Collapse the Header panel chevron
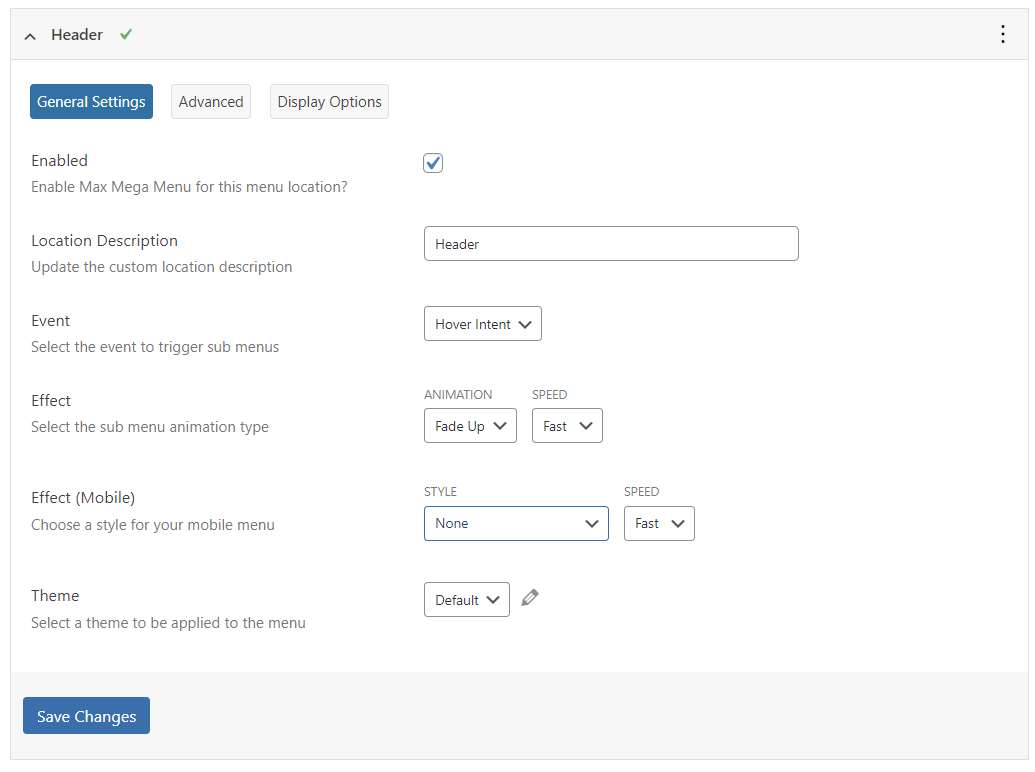Viewport: 1035px width, 772px height. [x=30, y=36]
